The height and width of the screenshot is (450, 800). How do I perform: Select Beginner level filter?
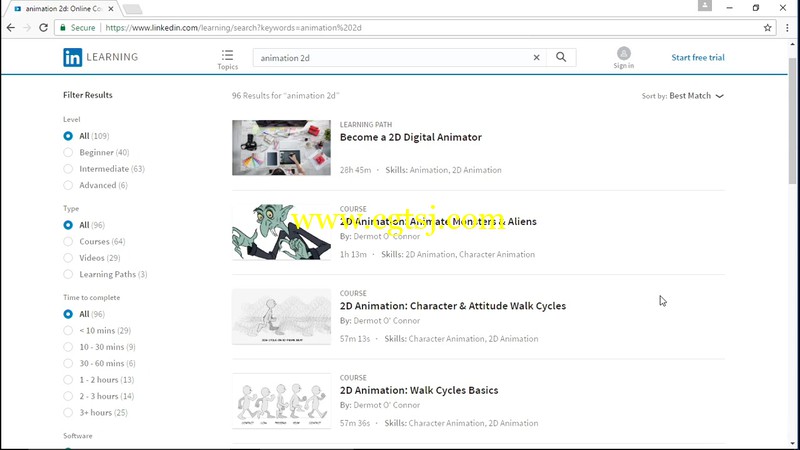68,152
